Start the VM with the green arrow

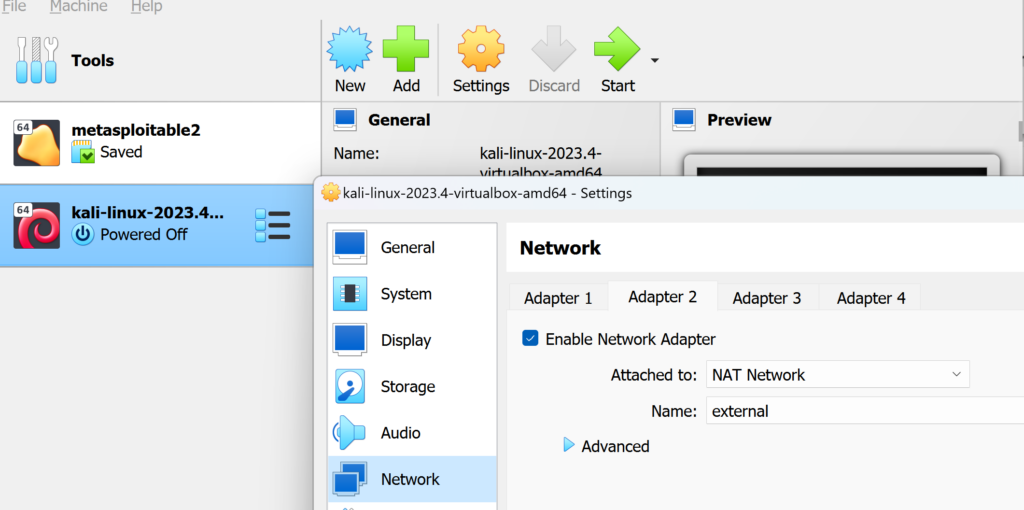(x=617, y=49)
